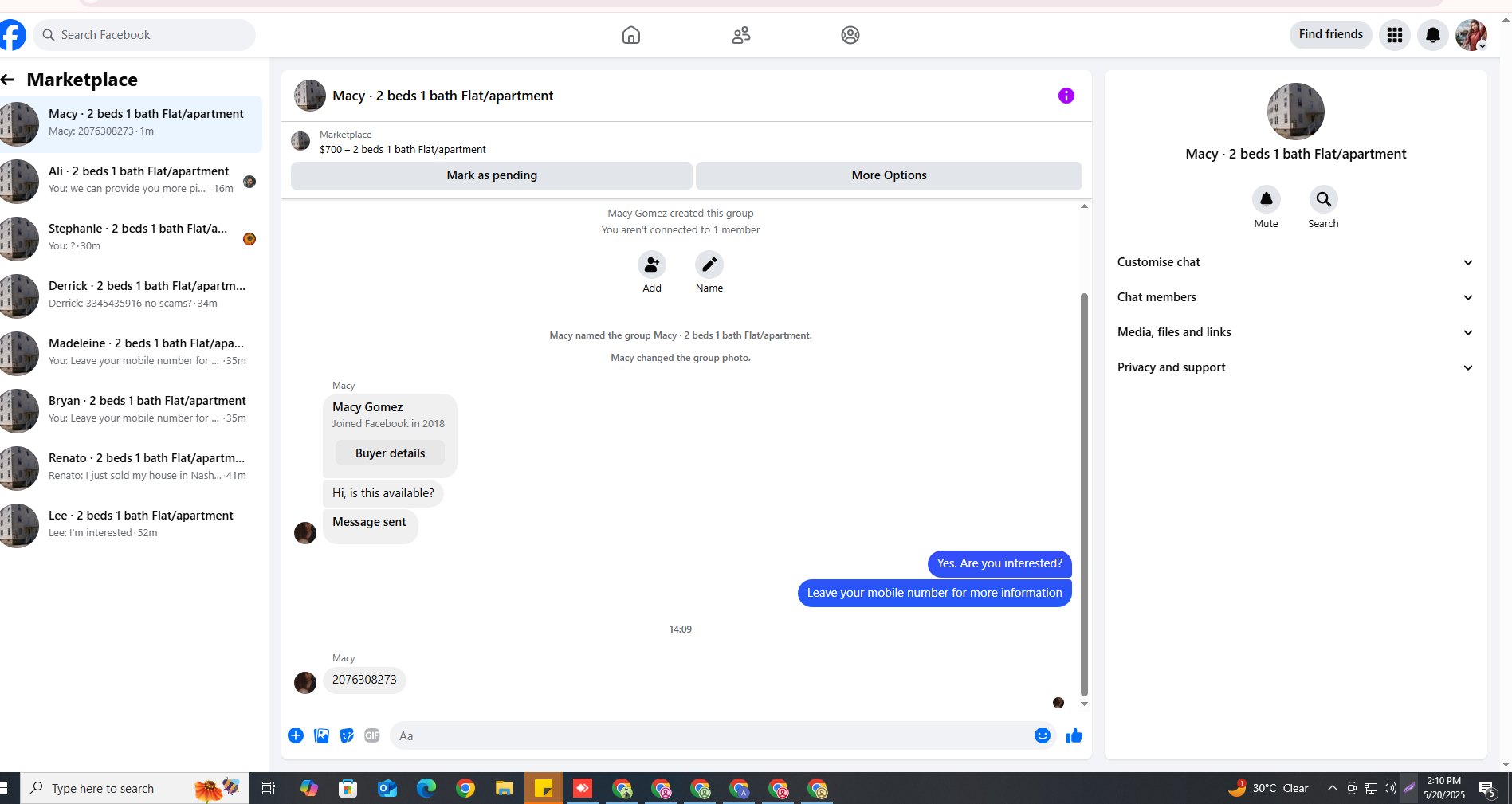Go to the Facebook Home icon
The width and height of the screenshot is (1512, 804).
630,35
